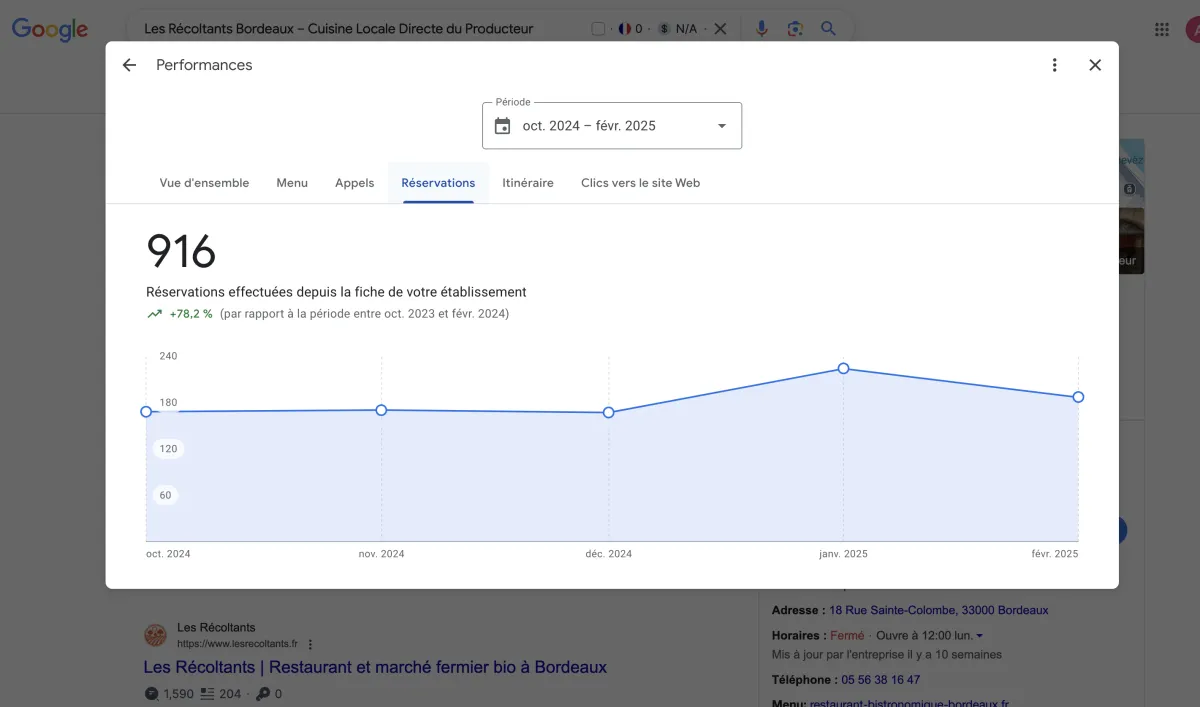Switch to the Itinéraire tab
The image size is (1200, 707).
point(528,183)
